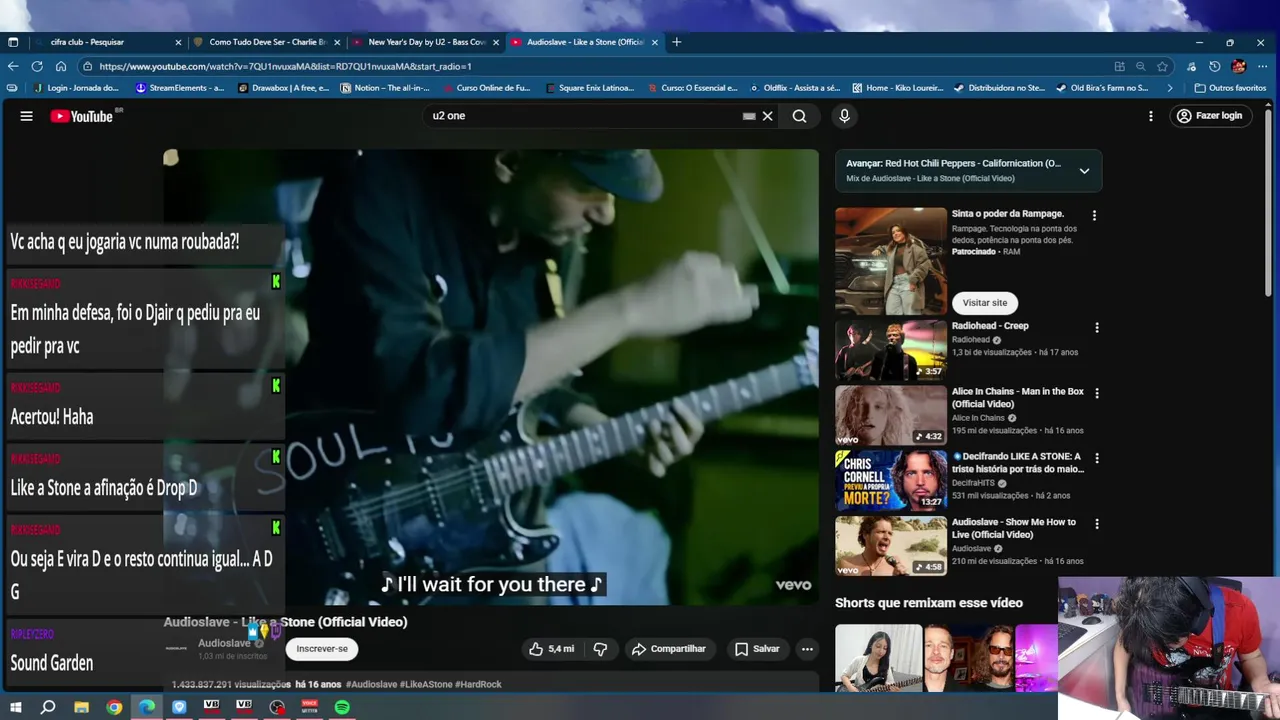The width and height of the screenshot is (1280, 720).
Task: Switch to New Year's Day by U2 tab
Action: pyautogui.click(x=426, y=42)
